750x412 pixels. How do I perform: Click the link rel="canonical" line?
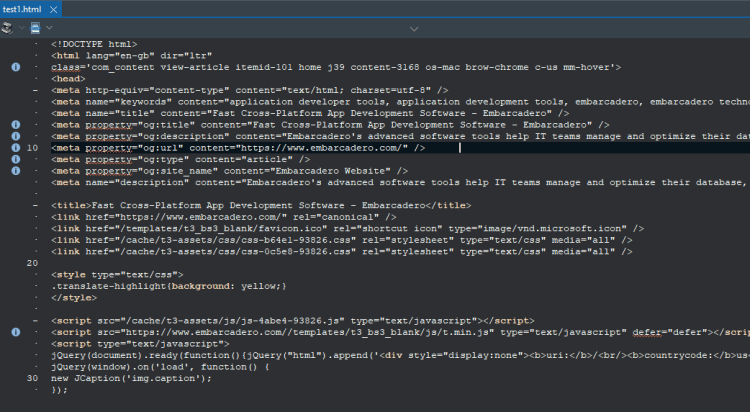point(223,217)
